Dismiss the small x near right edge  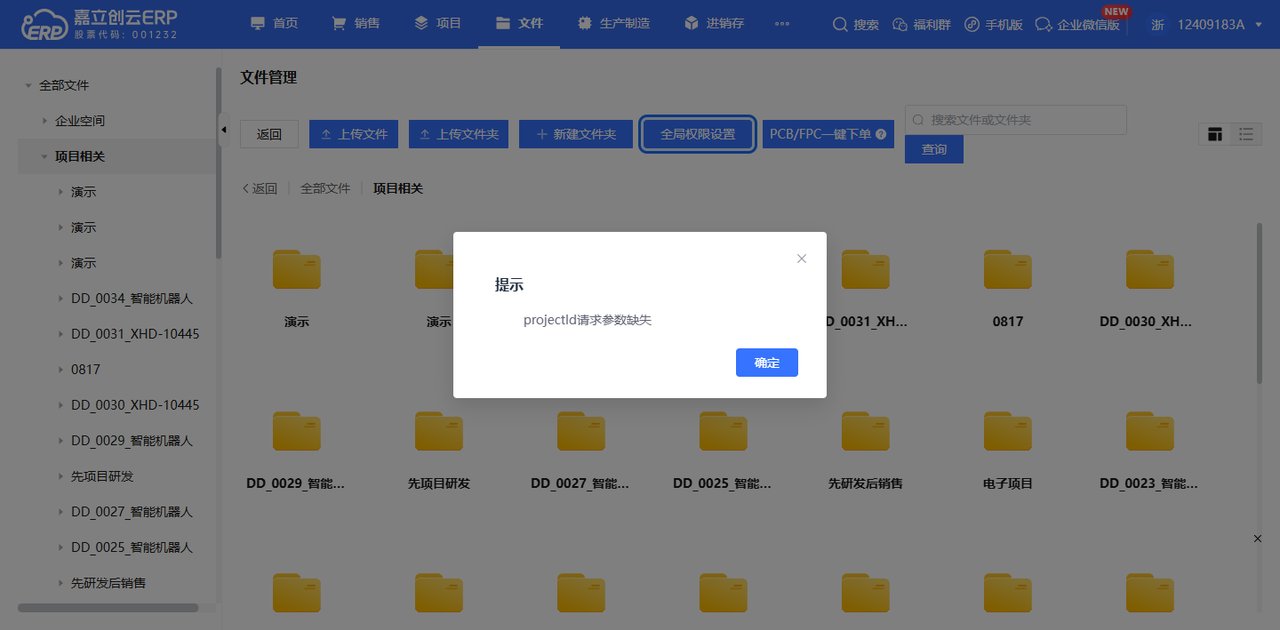coord(1258,539)
